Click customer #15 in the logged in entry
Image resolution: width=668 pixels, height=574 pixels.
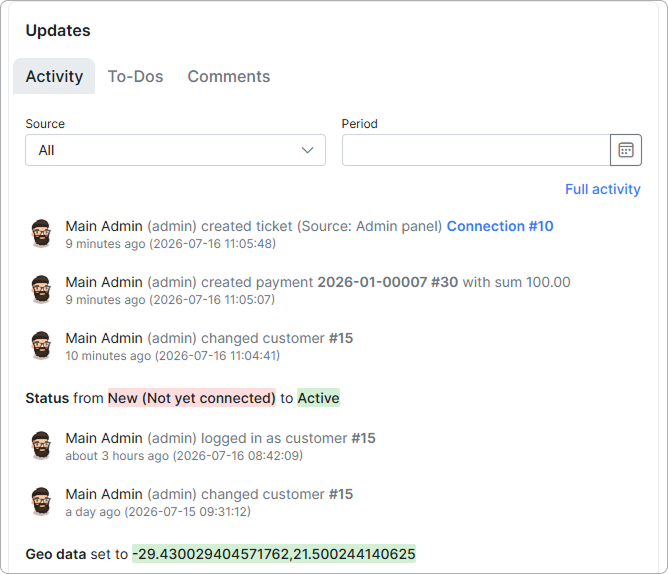pos(363,438)
